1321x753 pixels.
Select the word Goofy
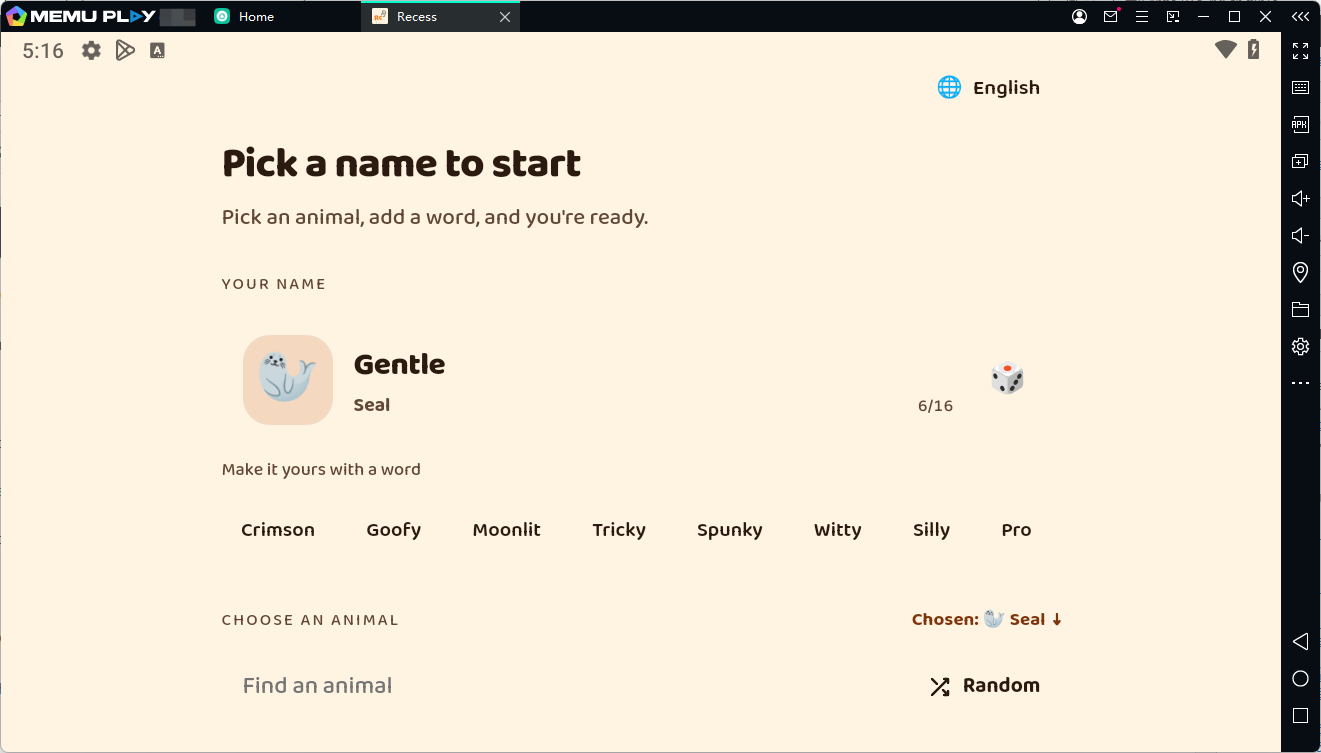point(394,530)
